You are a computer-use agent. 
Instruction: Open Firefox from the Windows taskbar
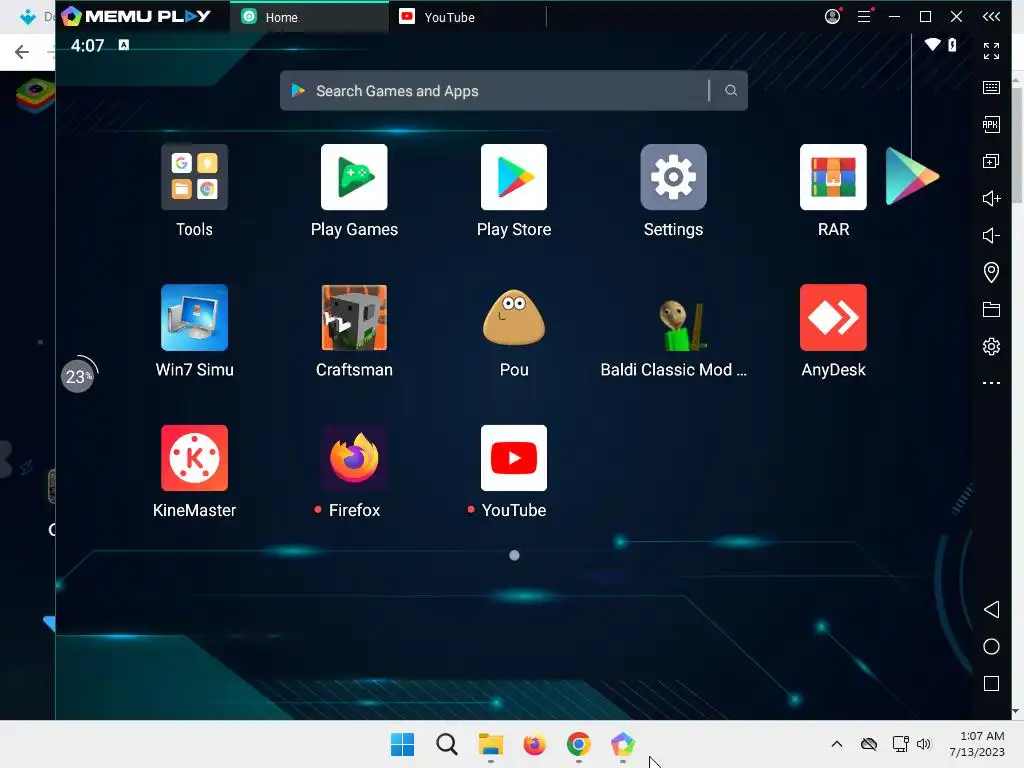pyautogui.click(x=534, y=744)
